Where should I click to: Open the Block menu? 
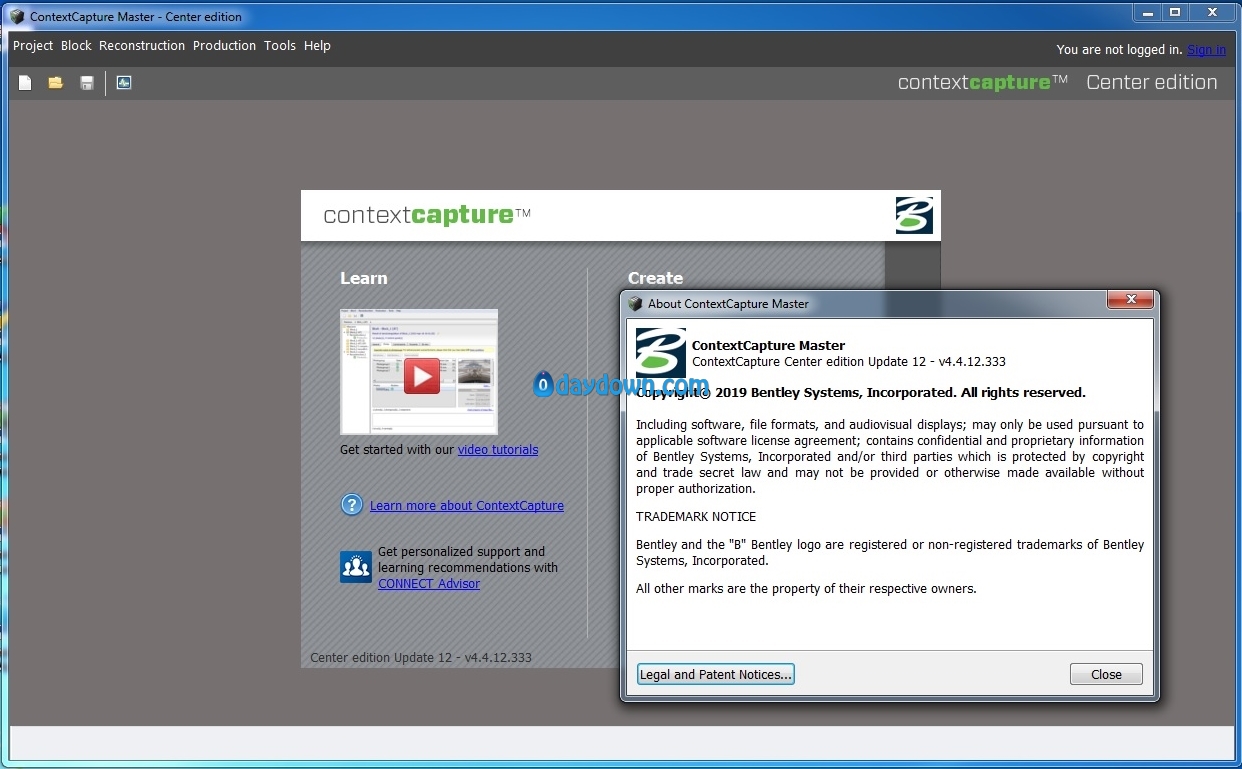pos(76,46)
